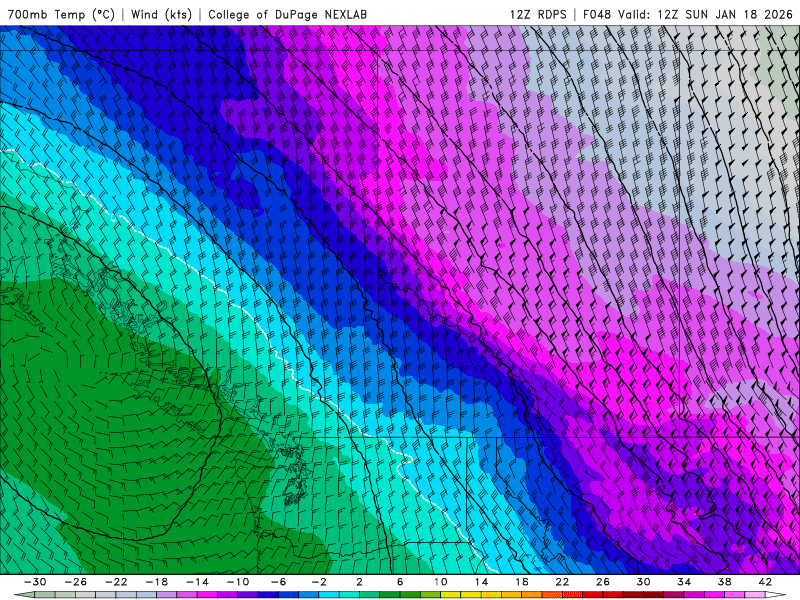Click the -22 value on the color scale
Image resolution: width=800 pixels, height=600 pixels.
tap(116, 582)
